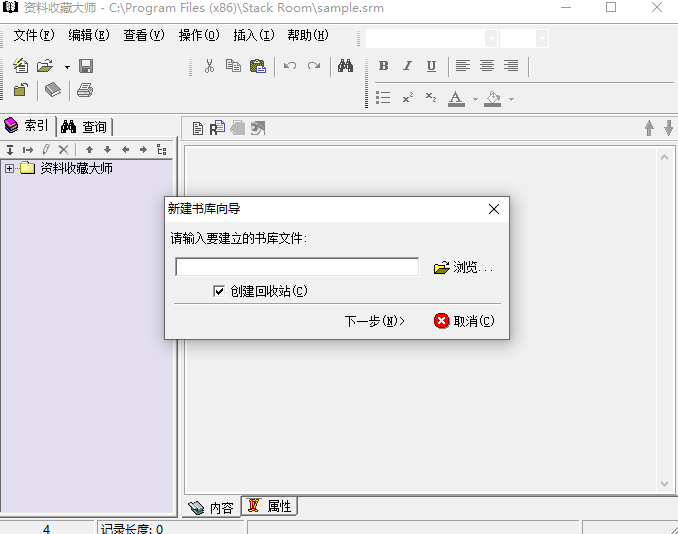Click the redo arrow icon
Screen dimensions: 678x534
click(314, 66)
